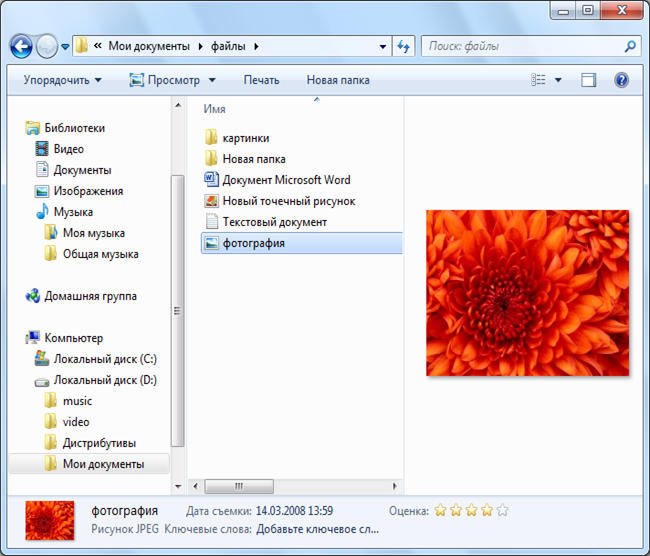This screenshot has height=556, width=650.
Task: Click the navigation pane vertical scrollbar thumb
Action: tap(178, 311)
